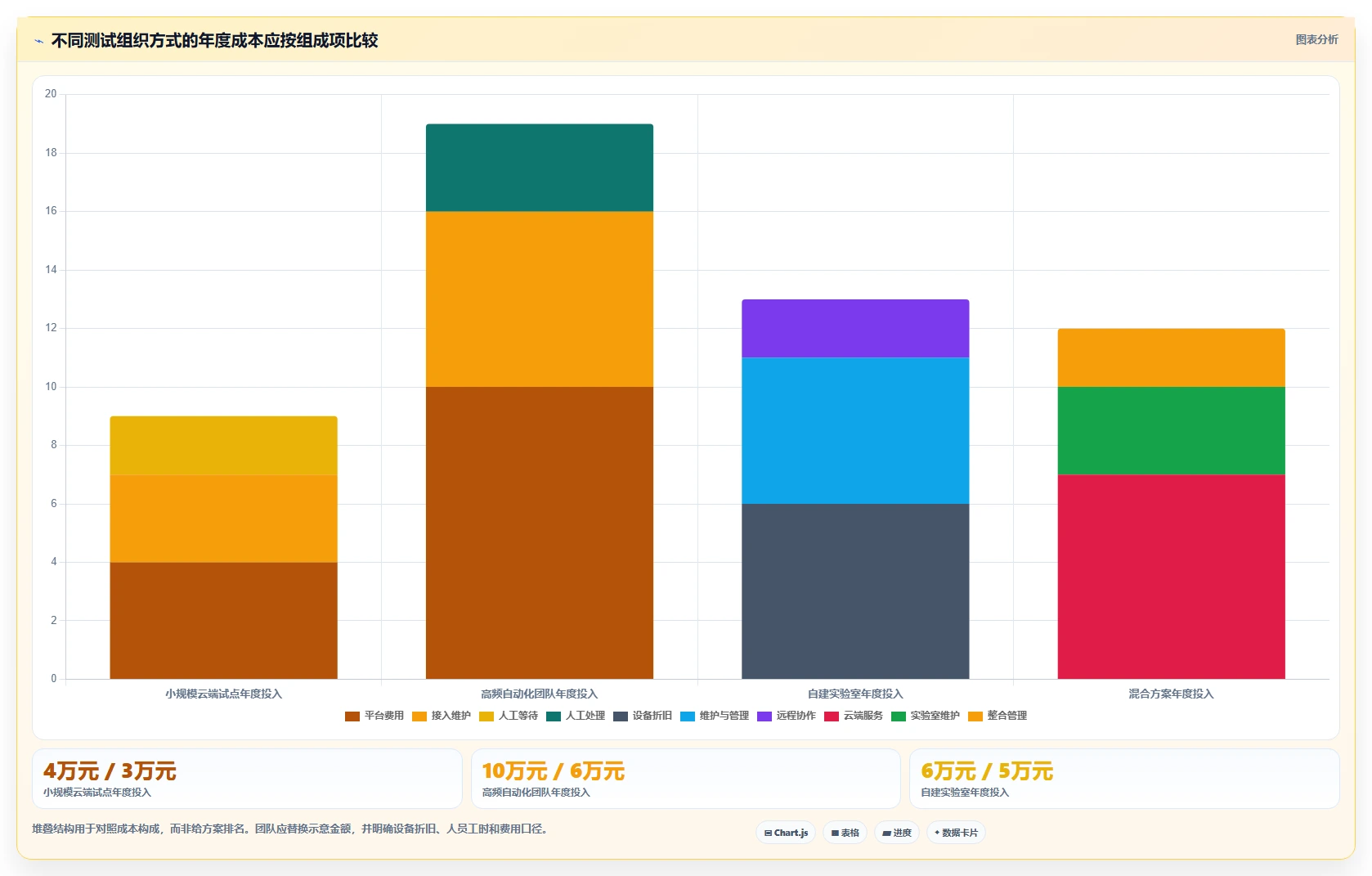Screen dimensions: 1372x876
Task: Hide the 人工处理 series via legend
Action: [x=575, y=717]
